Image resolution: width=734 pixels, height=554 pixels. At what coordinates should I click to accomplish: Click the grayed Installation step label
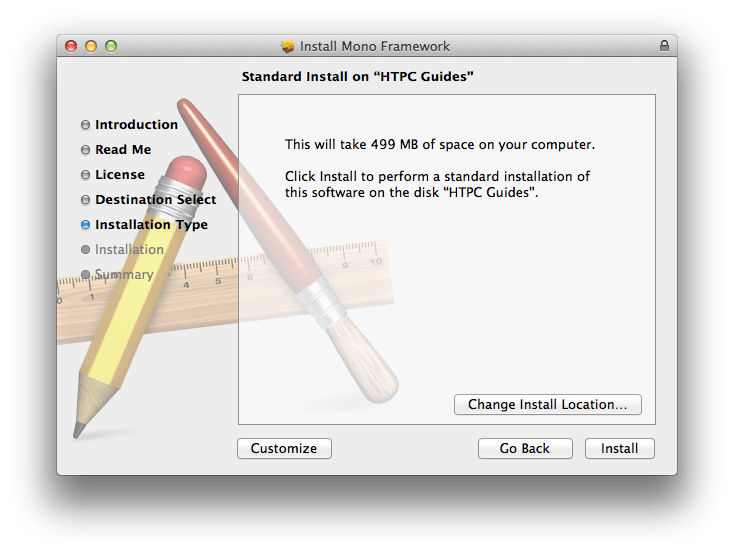point(129,250)
